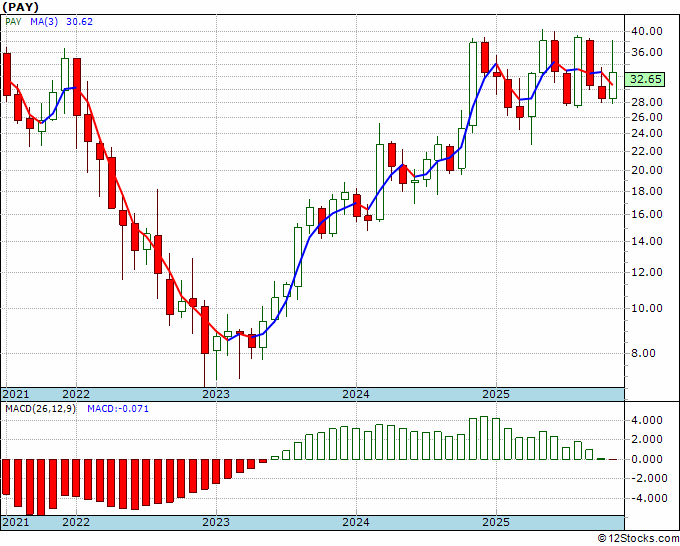
Task: Click 2022 on the price chart timeline
Action: (x=76, y=394)
